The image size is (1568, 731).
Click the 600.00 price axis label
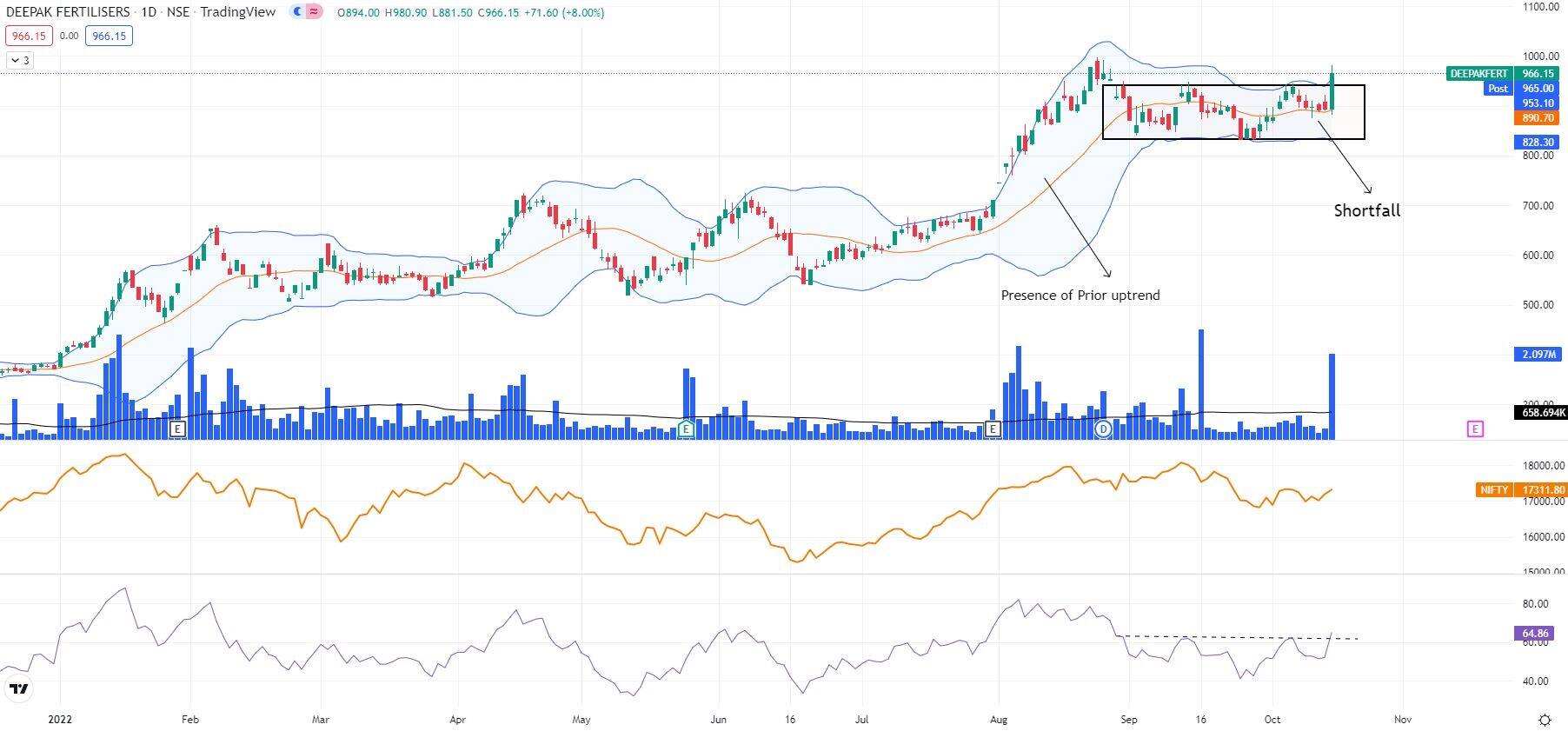(1538, 256)
